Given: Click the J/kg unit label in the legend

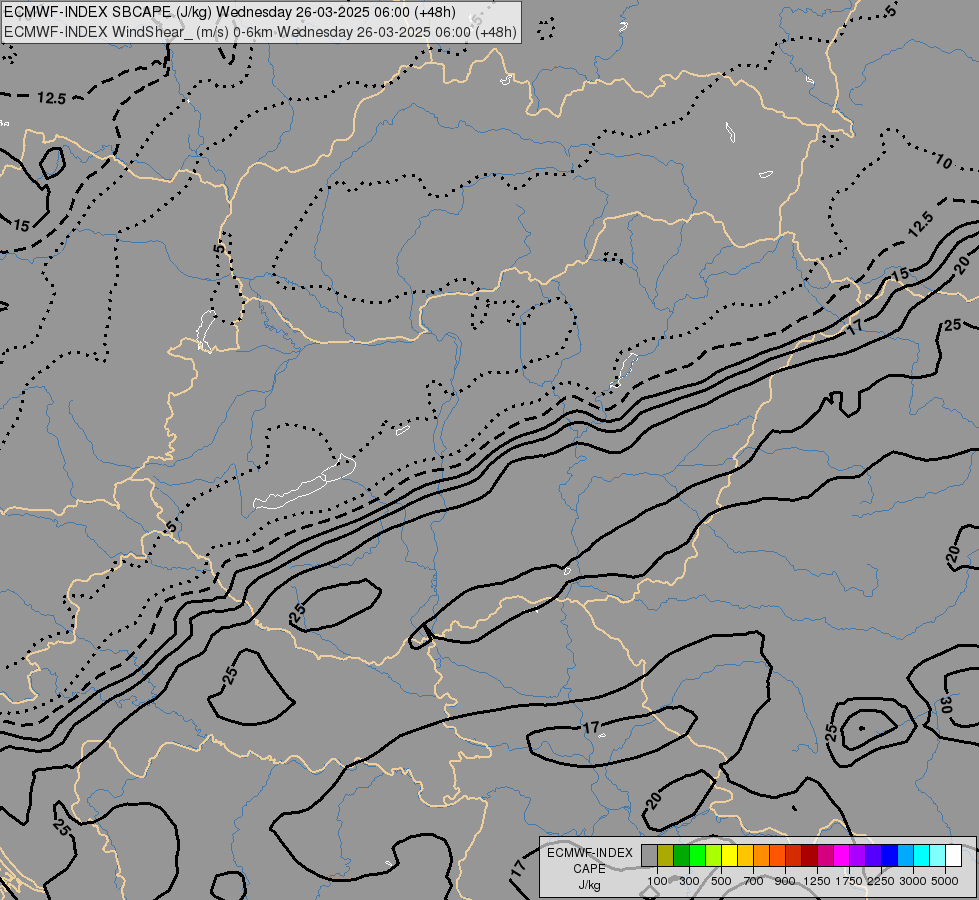Looking at the screenshot, I should click(x=589, y=885).
